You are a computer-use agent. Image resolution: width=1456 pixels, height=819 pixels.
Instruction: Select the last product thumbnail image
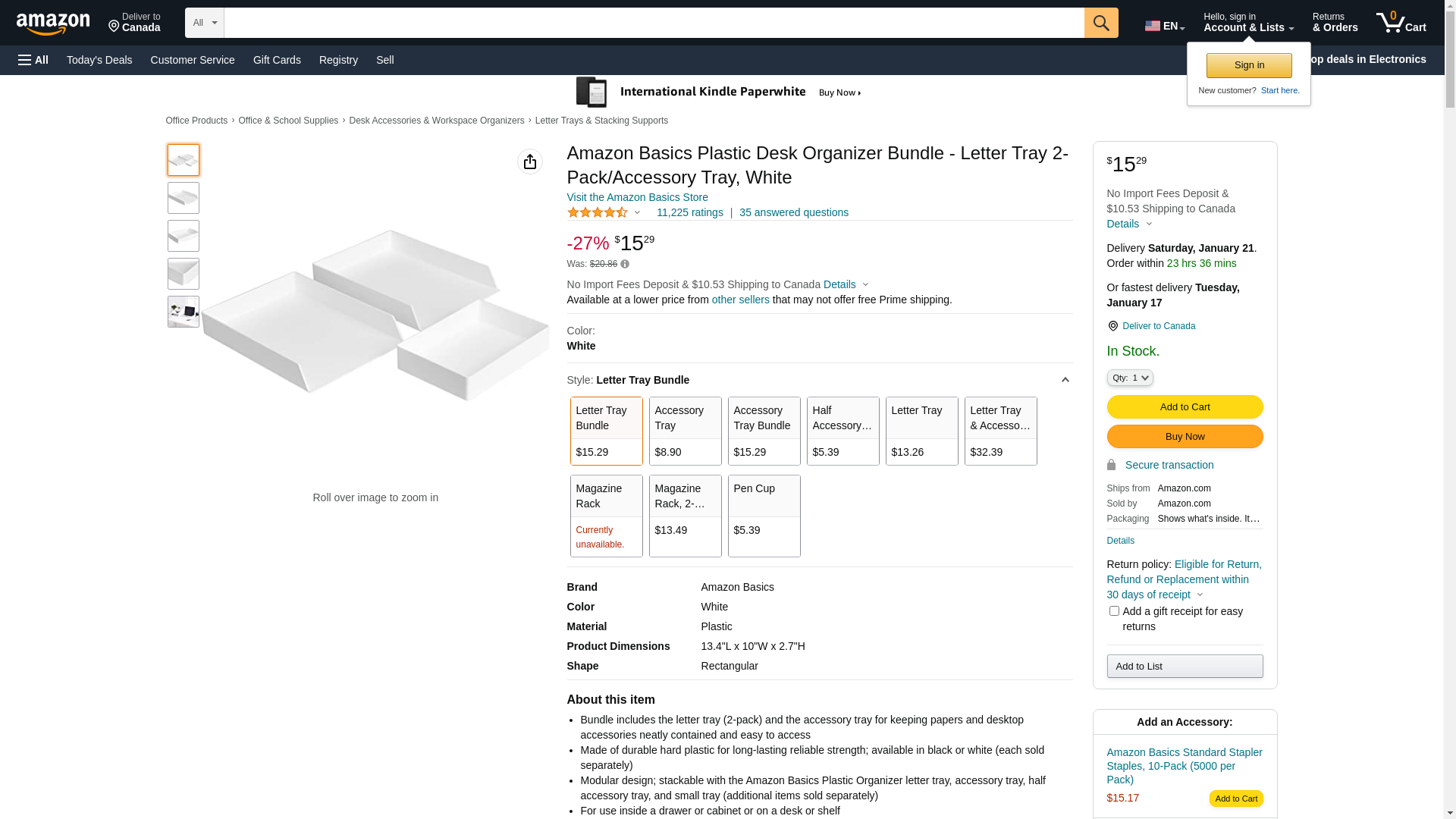[184, 312]
